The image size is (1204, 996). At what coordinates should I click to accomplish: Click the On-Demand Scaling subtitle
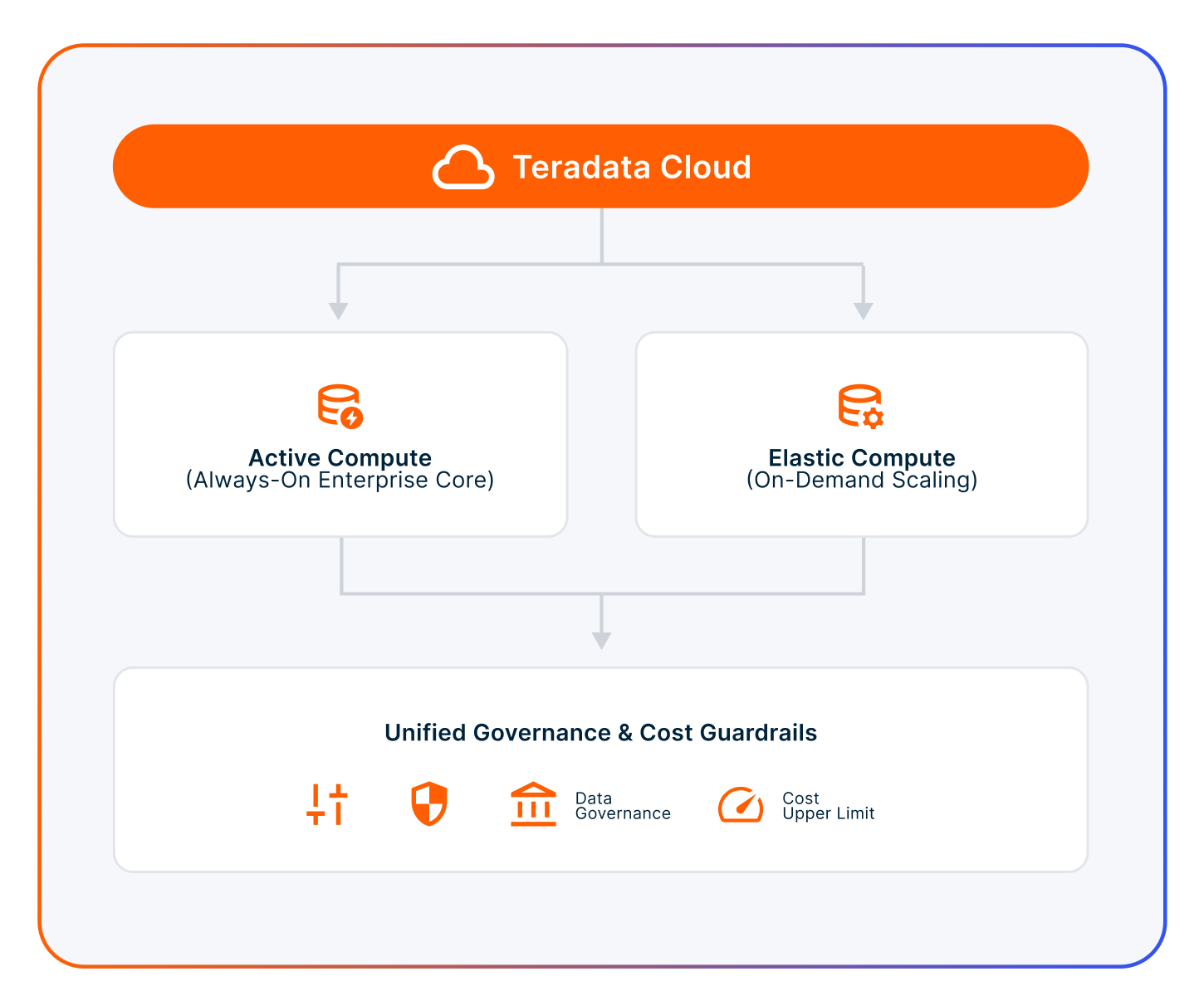(862, 481)
